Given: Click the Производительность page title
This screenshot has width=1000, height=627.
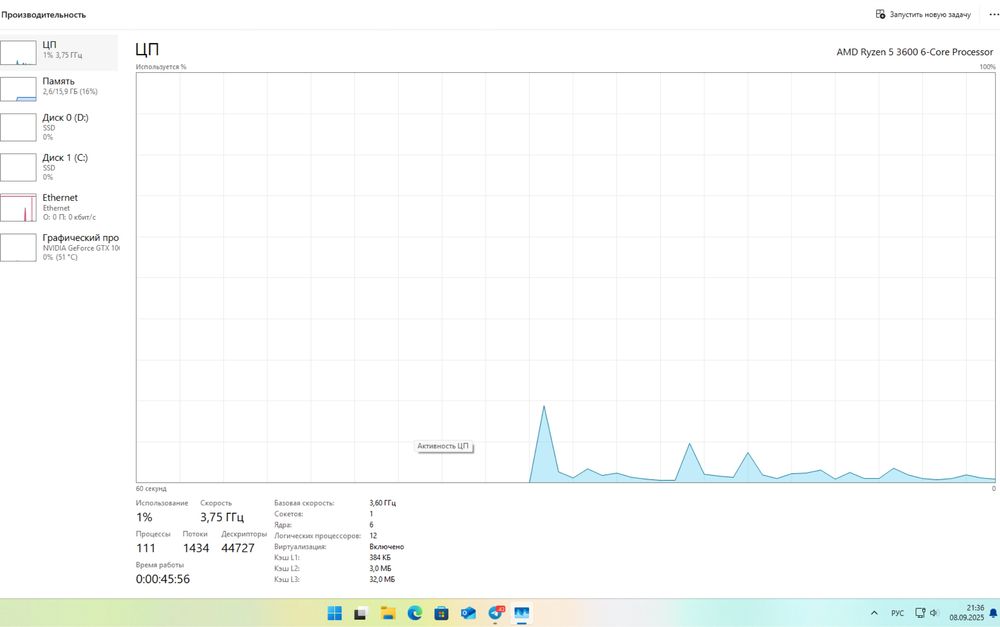Looking at the screenshot, I should 43,14.
